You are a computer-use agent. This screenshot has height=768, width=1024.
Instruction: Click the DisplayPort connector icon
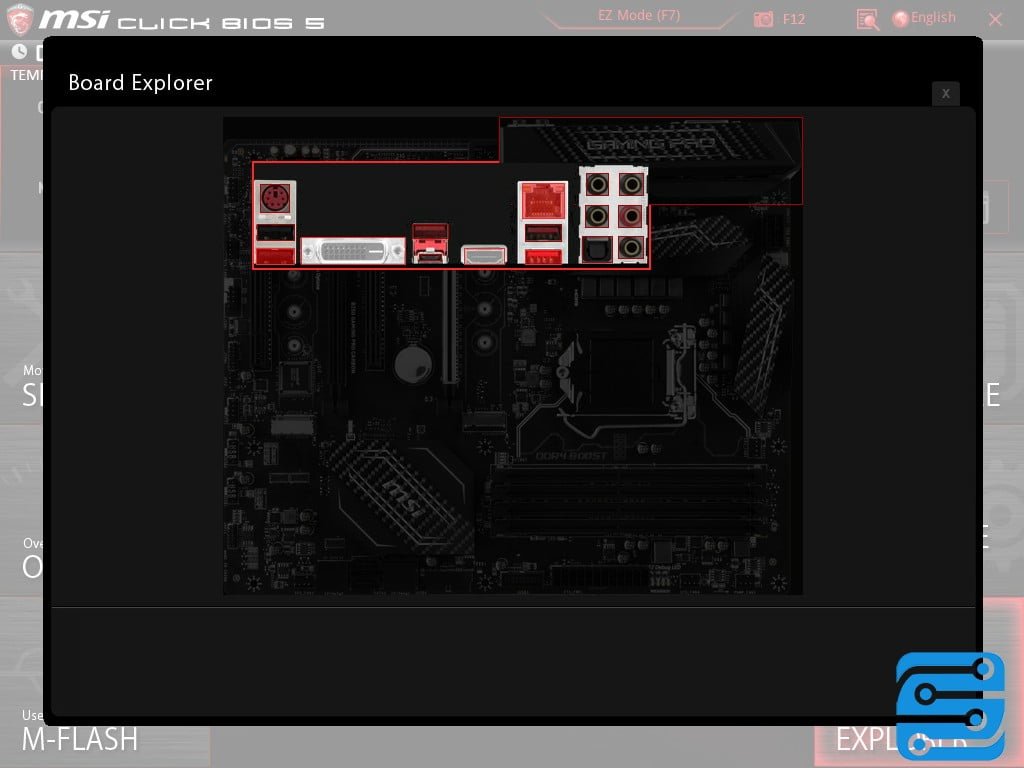click(430, 240)
